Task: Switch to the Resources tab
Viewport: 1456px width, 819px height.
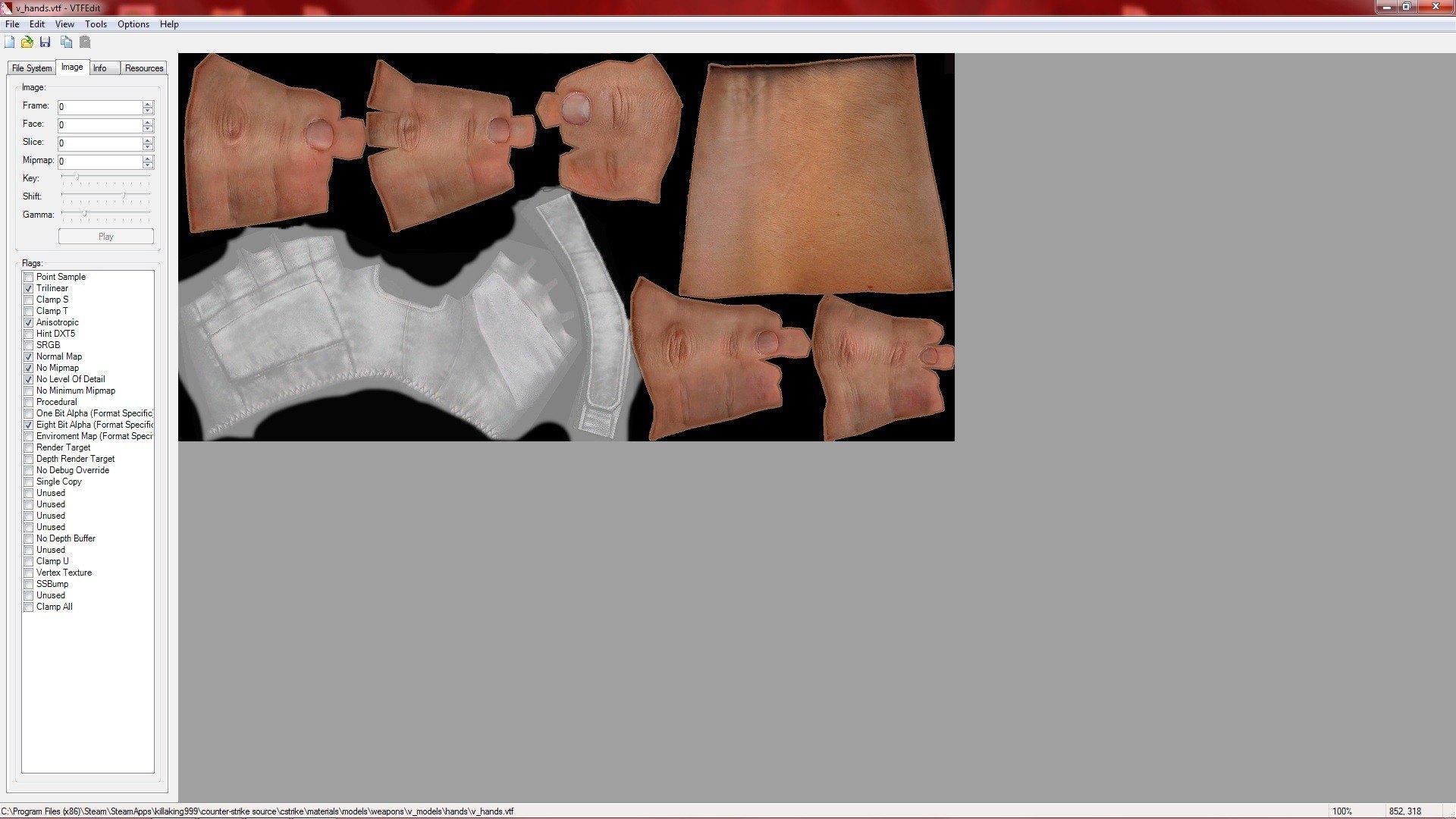Action: [x=144, y=68]
